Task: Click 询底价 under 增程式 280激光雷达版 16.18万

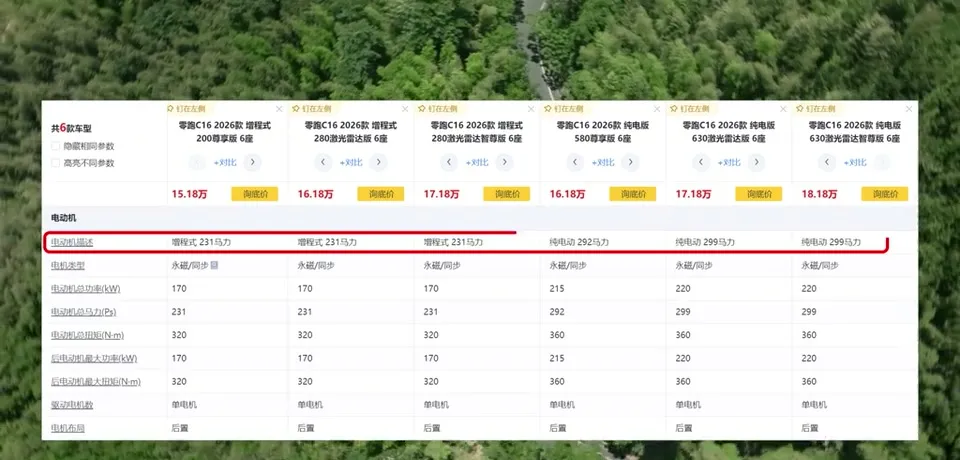Action: tap(381, 194)
